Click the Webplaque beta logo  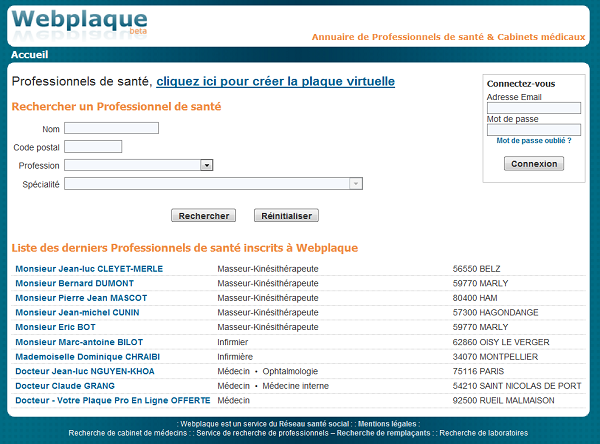[80, 23]
